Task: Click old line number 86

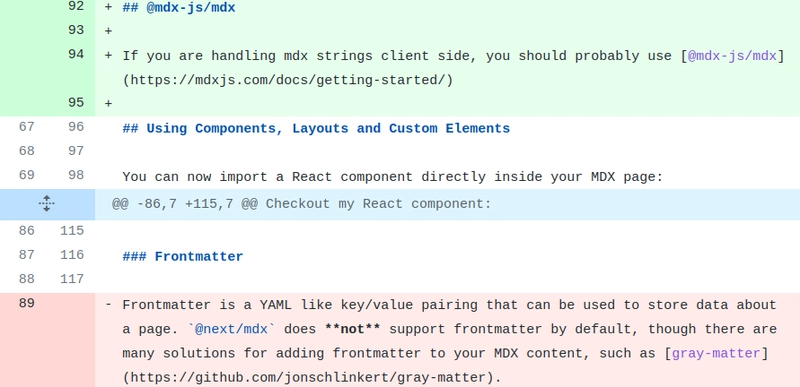Action: [27, 230]
